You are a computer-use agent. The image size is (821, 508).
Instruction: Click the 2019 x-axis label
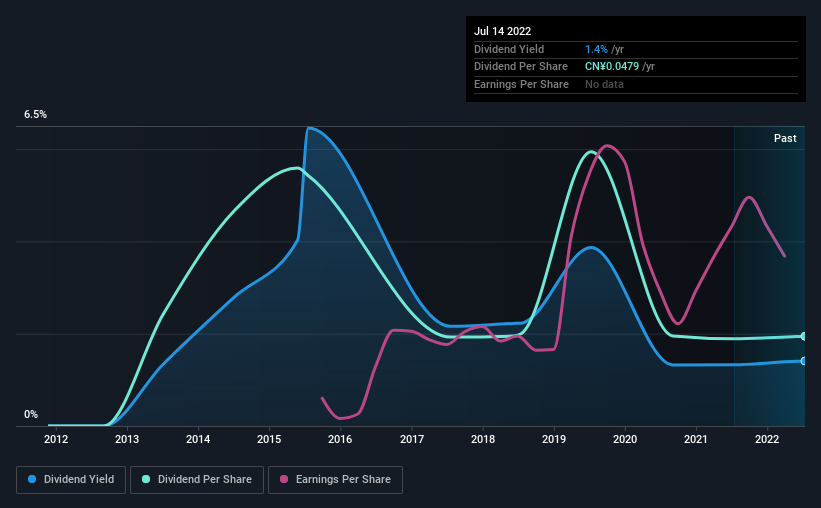[x=554, y=439]
